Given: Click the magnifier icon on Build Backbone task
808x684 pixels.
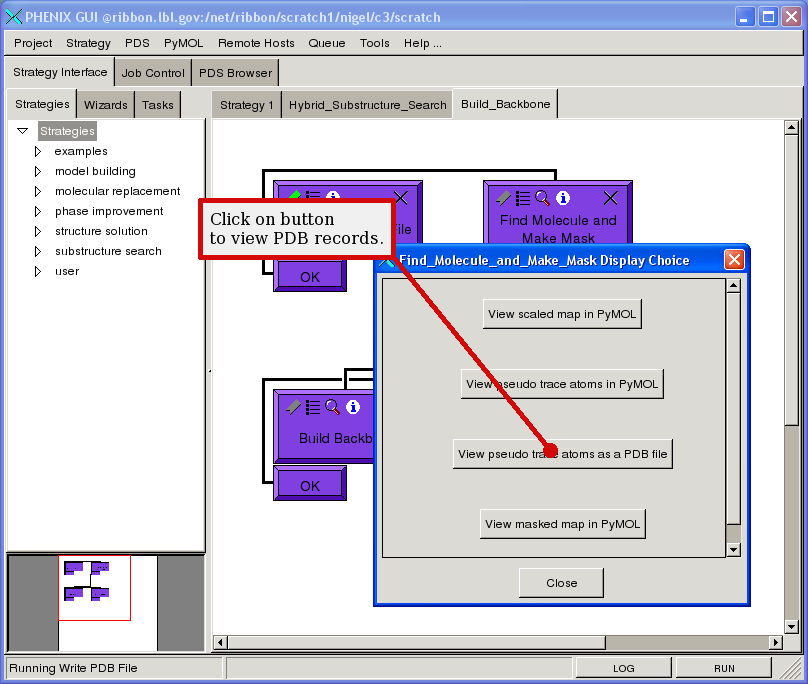Looking at the screenshot, I should (x=332, y=407).
